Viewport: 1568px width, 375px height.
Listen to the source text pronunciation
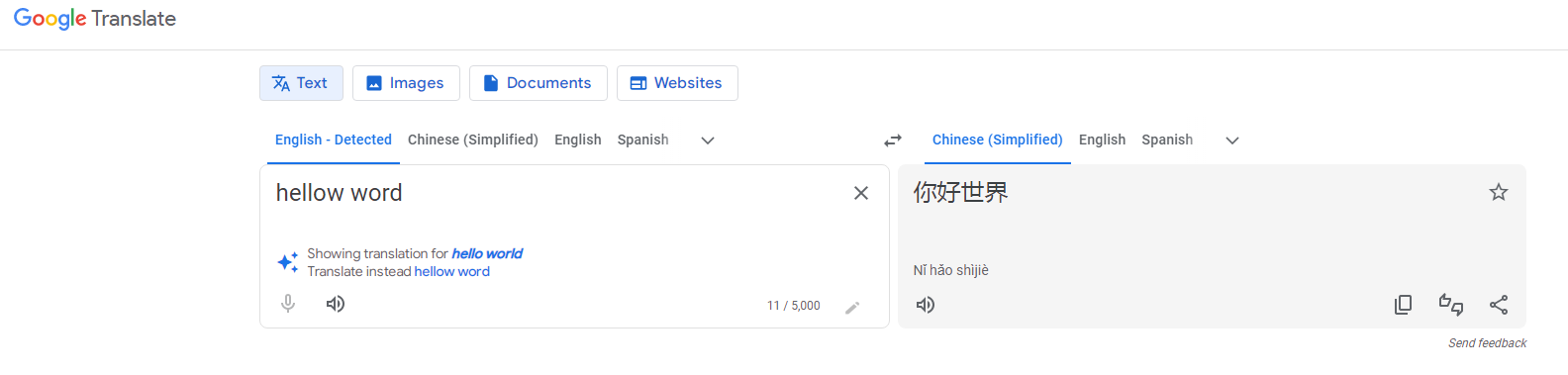(336, 304)
